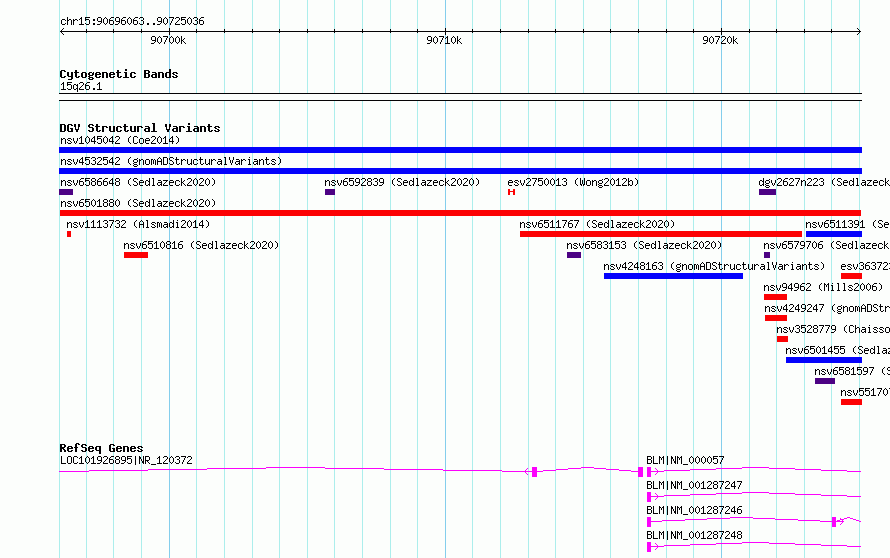
Task: Click the DGV Structural Variants track title
Action: (140, 128)
